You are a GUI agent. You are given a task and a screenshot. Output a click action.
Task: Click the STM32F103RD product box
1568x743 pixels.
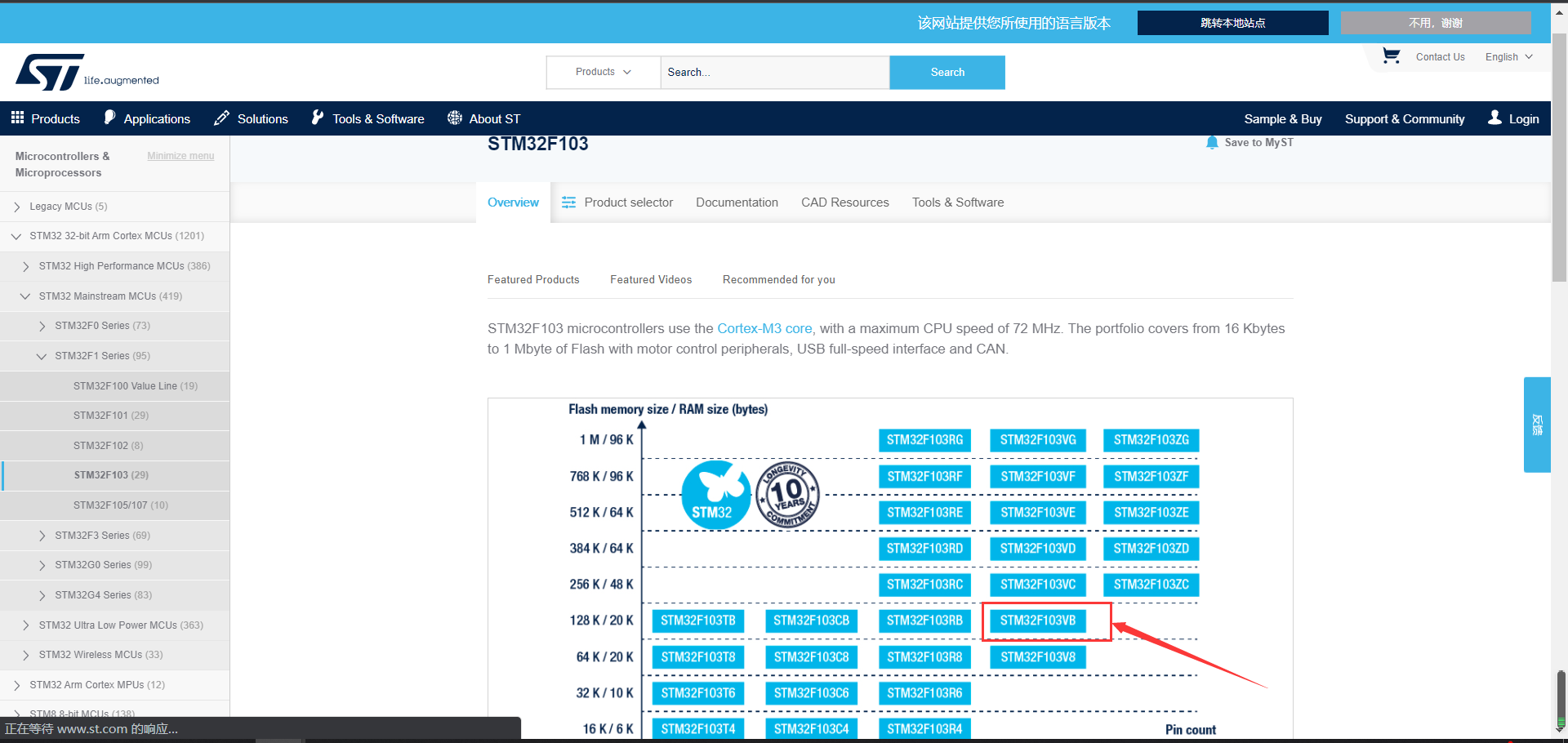pyautogui.click(x=924, y=549)
